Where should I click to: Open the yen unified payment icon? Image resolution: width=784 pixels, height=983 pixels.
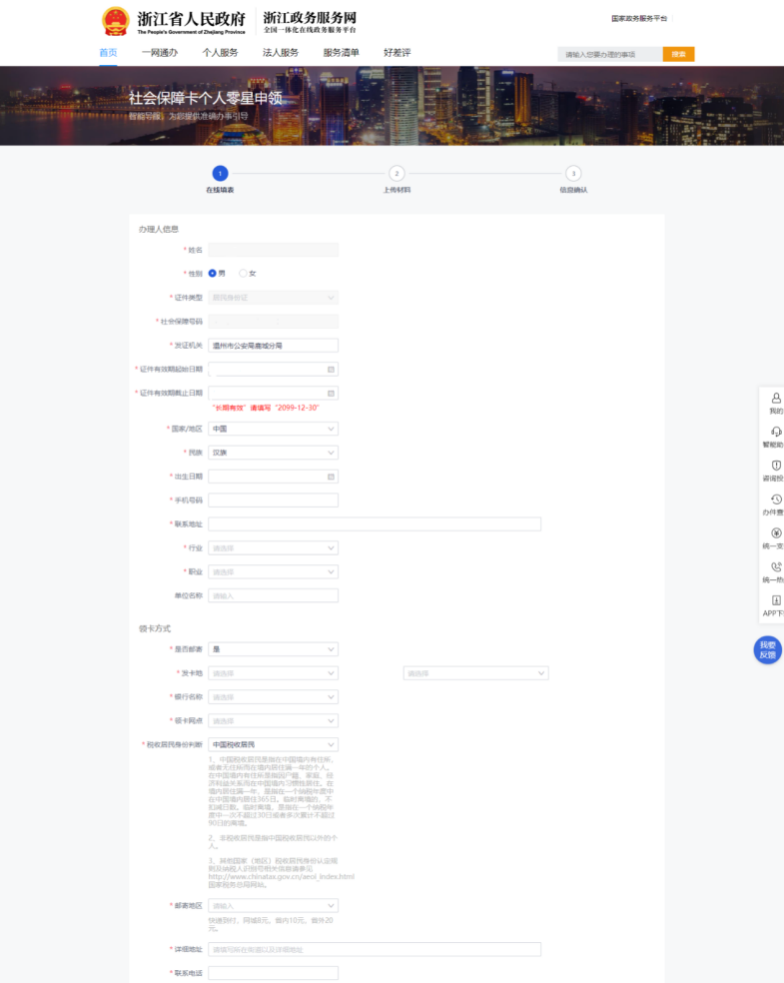(x=776, y=534)
